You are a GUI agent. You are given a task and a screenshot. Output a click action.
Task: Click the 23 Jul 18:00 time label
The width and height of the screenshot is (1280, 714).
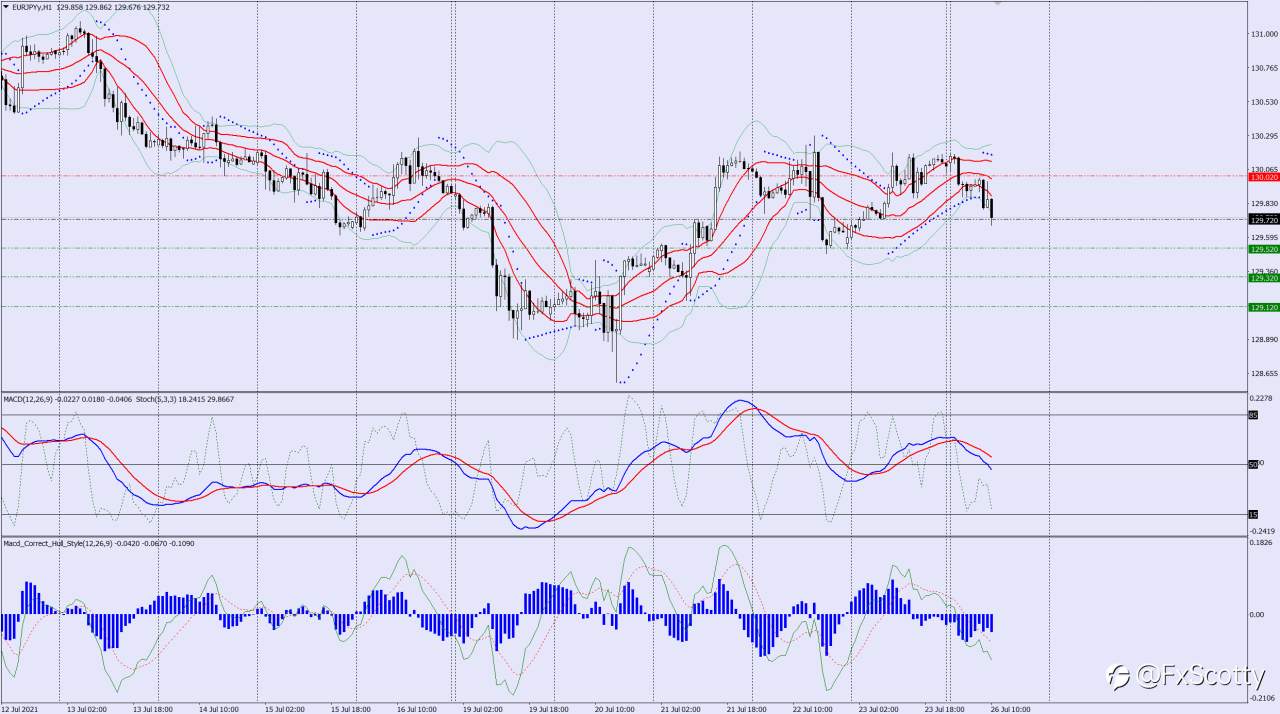point(945,708)
